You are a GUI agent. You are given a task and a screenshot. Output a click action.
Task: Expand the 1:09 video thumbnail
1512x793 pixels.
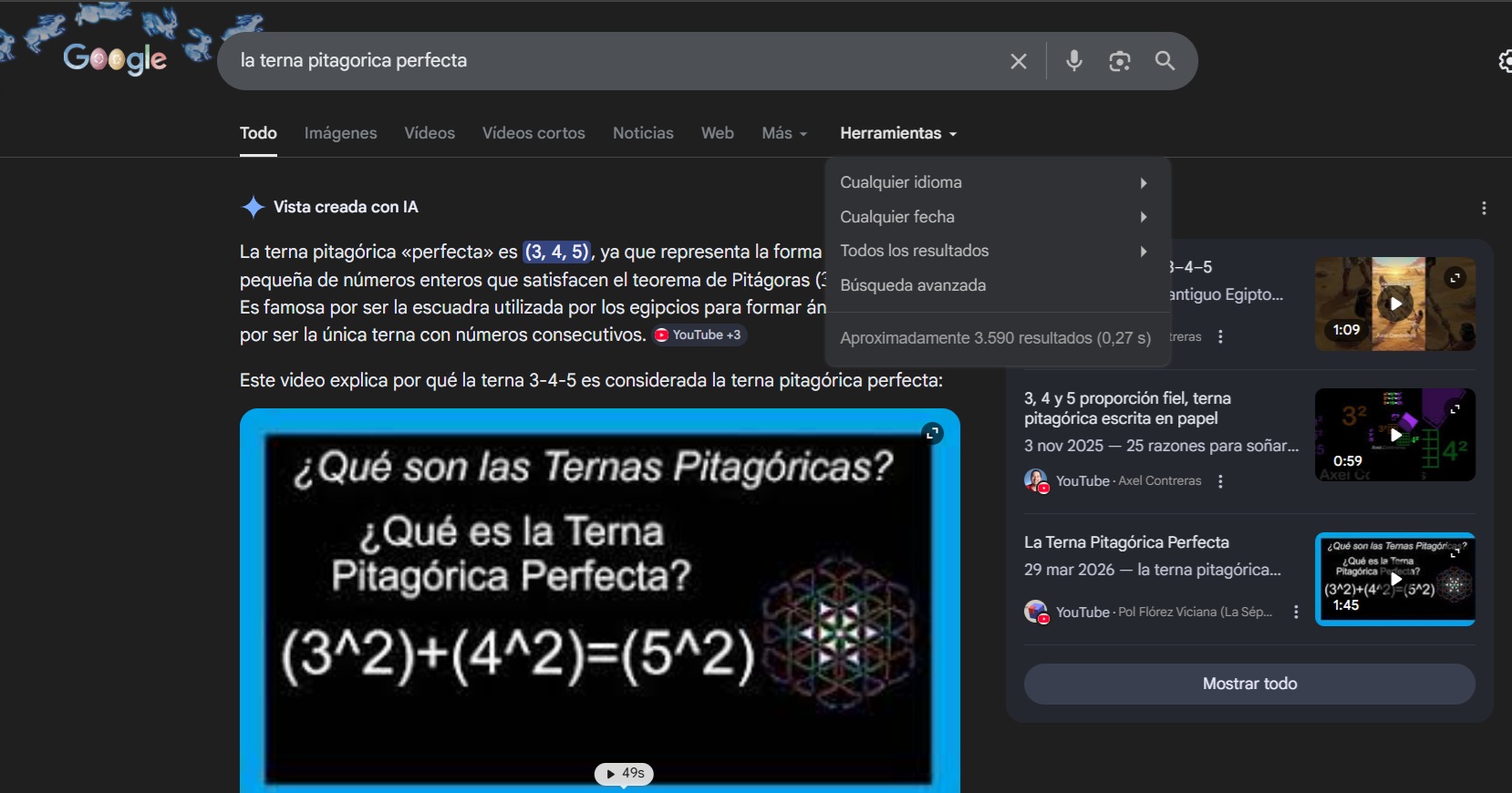[1455, 277]
